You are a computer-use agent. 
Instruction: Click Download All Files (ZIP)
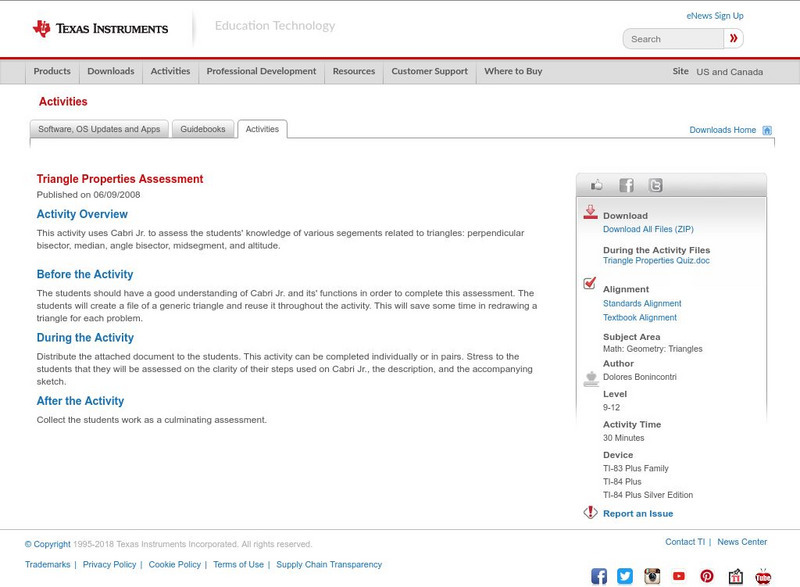point(648,229)
